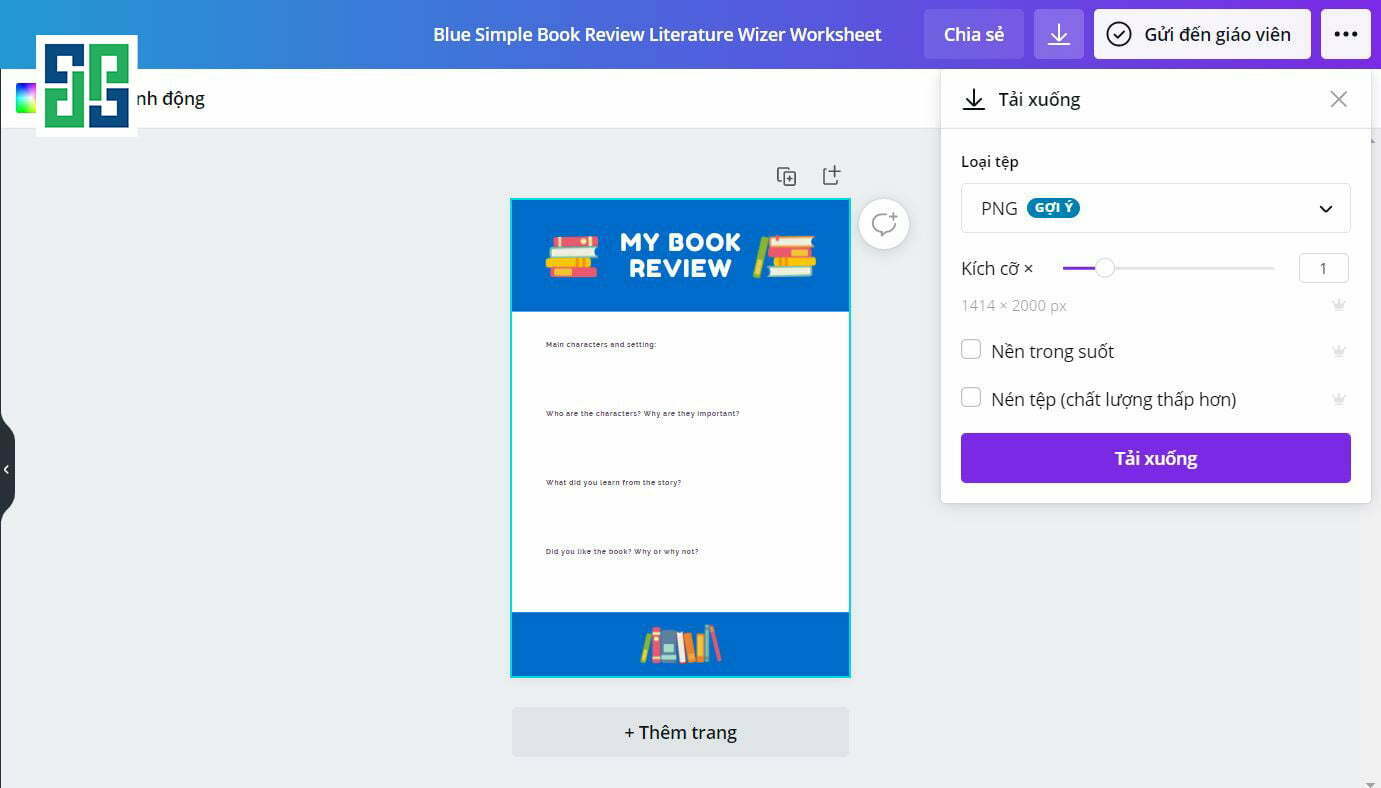This screenshot has height=788, width=1381.
Task: Click the purple Tải xuống button
Action: coord(1156,458)
